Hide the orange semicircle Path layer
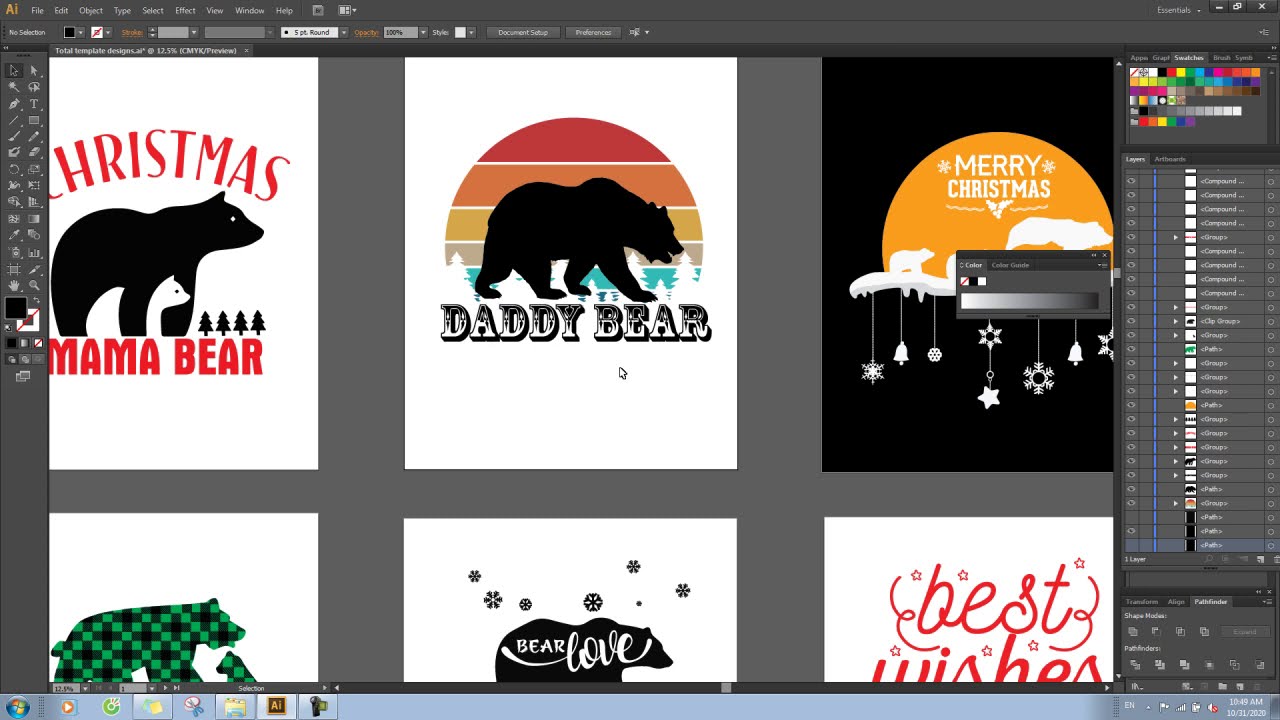This screenshot has height=720, width=1280. (x=1131, y=405)
